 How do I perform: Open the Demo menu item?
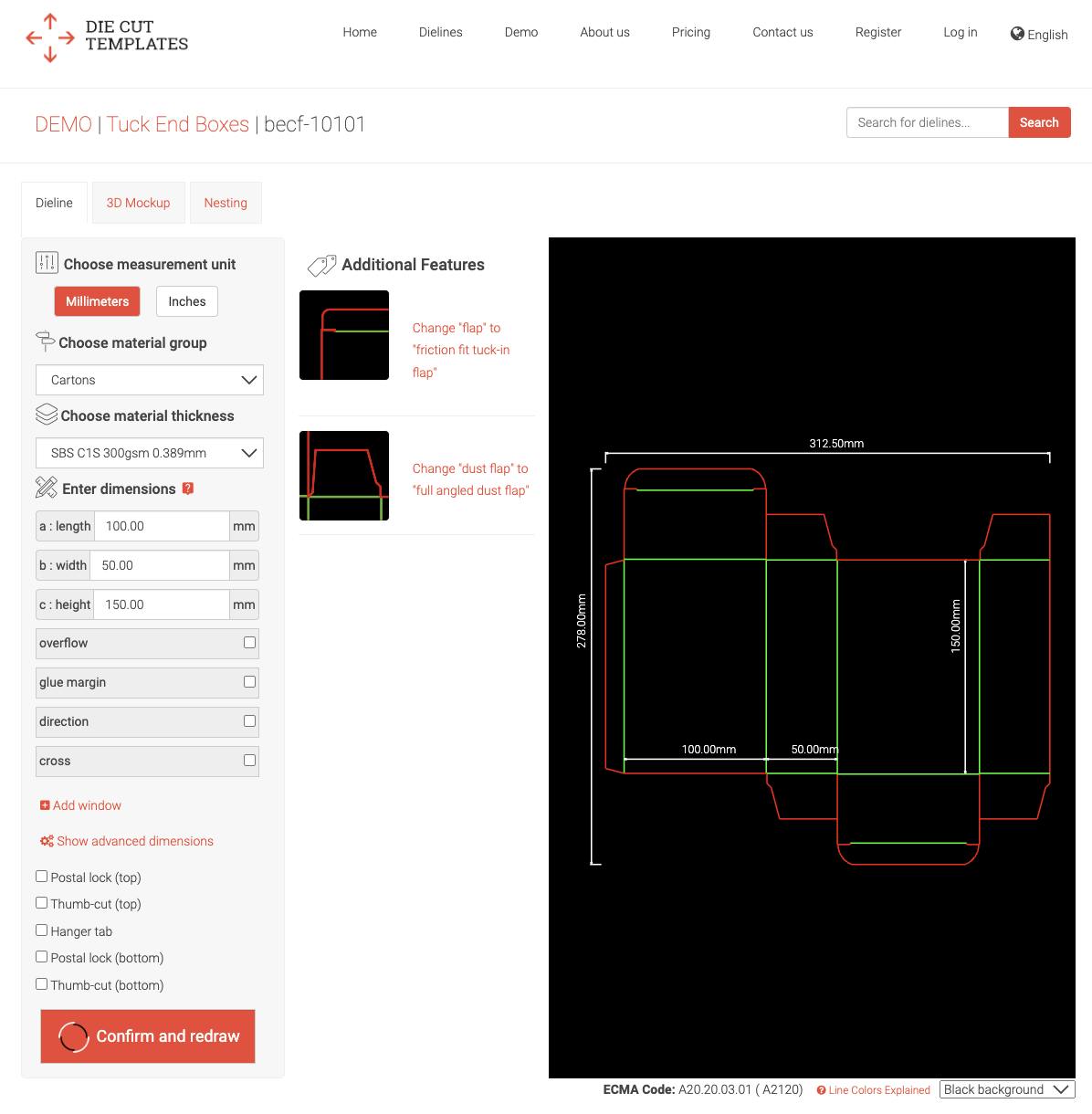click(521, 32)
